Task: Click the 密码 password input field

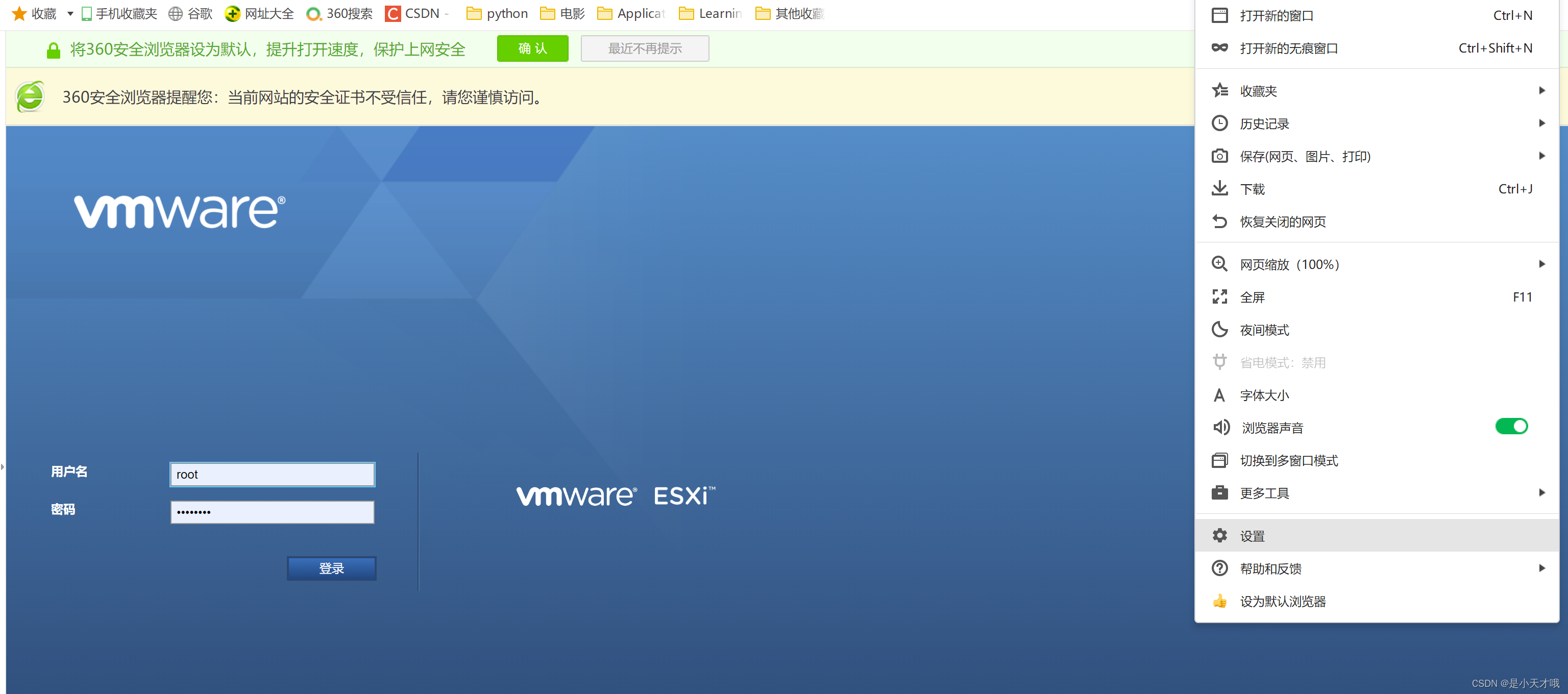Action: coord(272,512)
